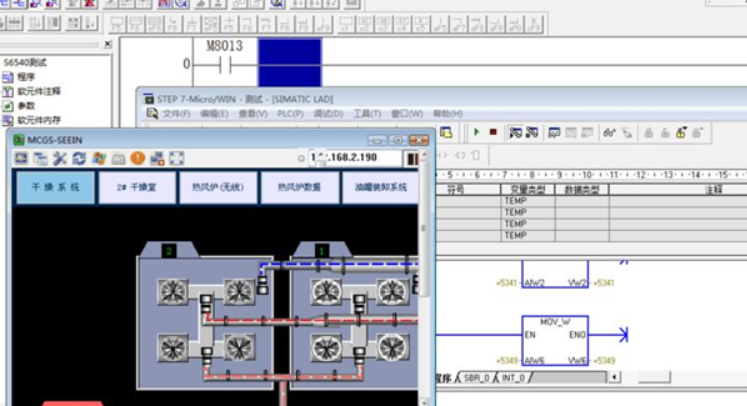The height and width of the screenshot is (406, 747).
Task: Open the 热风炉数据 page button
Action: (x=299, y=187)
